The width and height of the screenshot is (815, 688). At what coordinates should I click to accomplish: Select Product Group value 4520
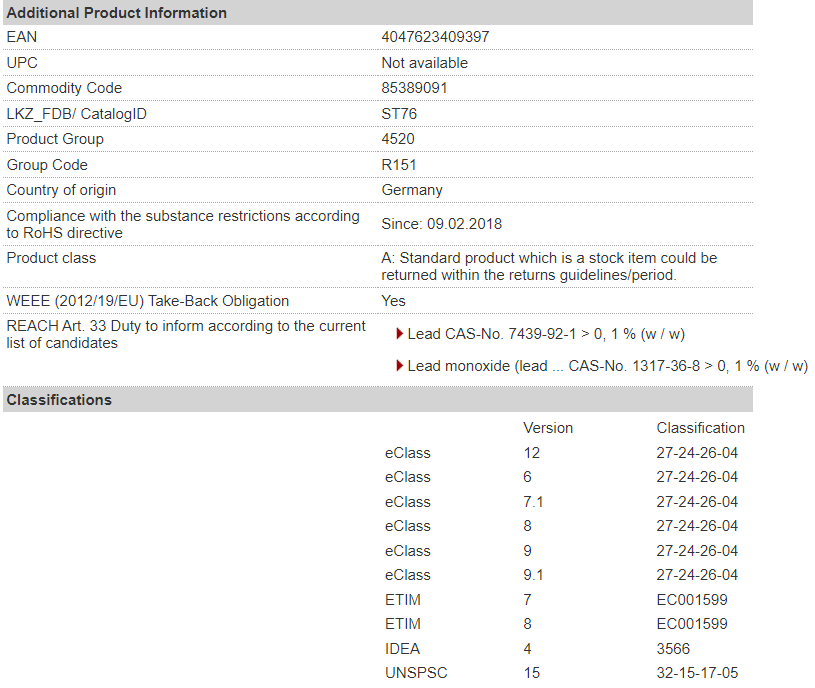click(x=398, y=139)
